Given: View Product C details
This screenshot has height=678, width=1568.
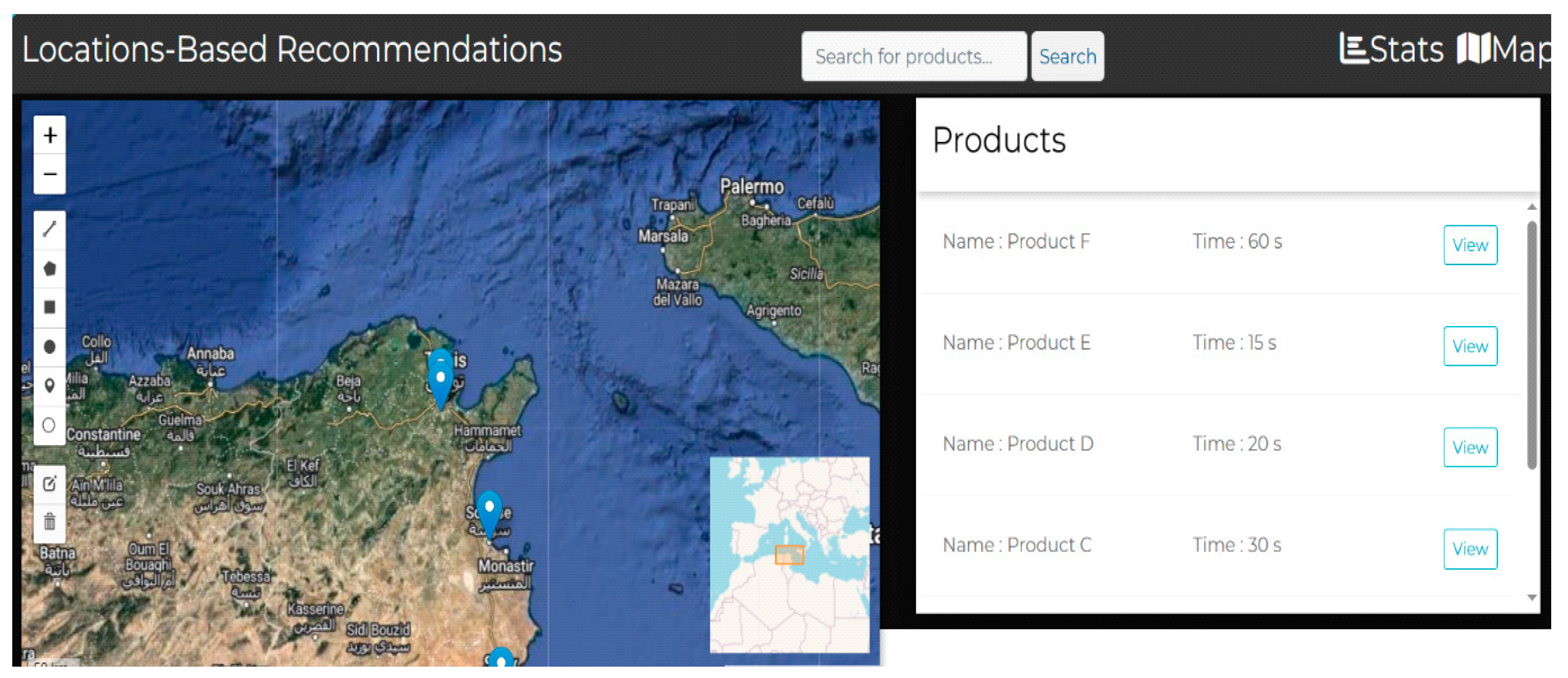Looking at the screenshot, I should 1469,549.
